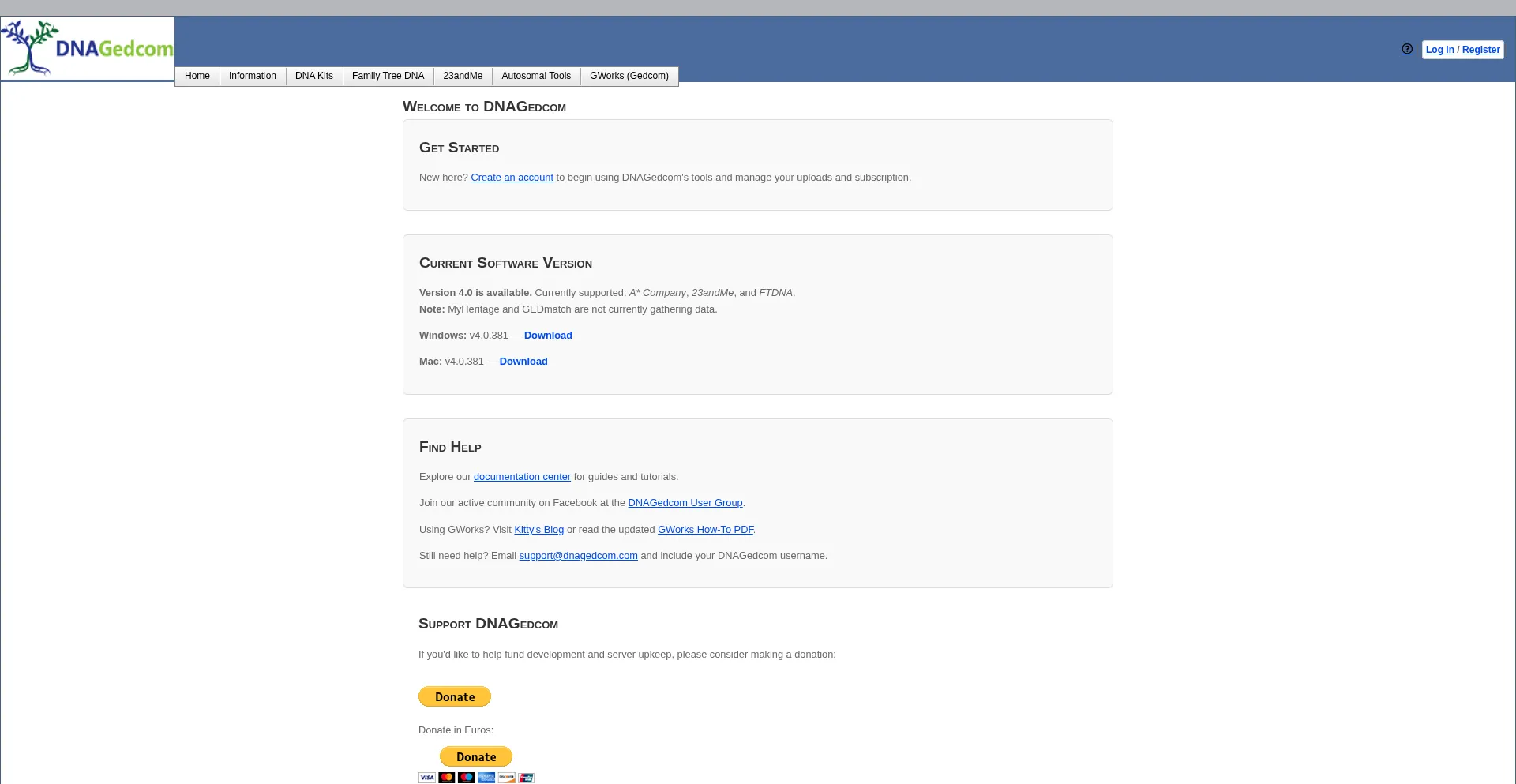This screenshot has width=1516, height=784.
Task: Click the credit card icons under Euro donate
Action: [475, 777]
